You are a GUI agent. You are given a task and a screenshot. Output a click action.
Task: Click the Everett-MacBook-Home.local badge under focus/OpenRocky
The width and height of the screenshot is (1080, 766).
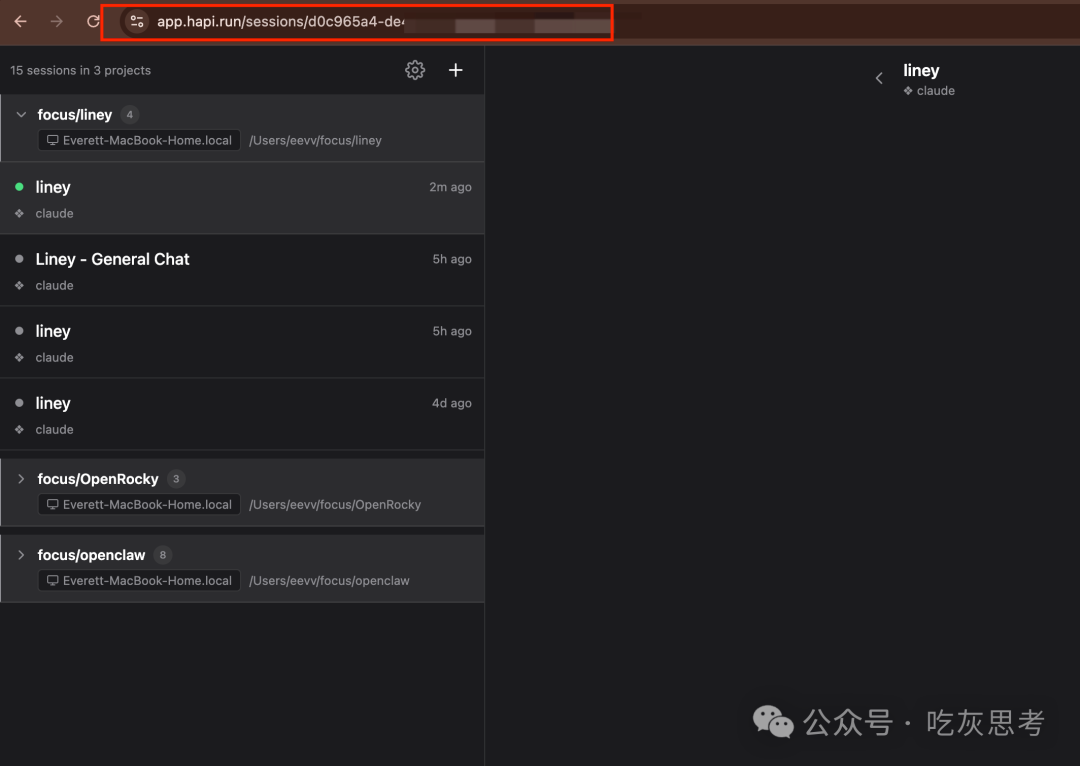point(139,505)
